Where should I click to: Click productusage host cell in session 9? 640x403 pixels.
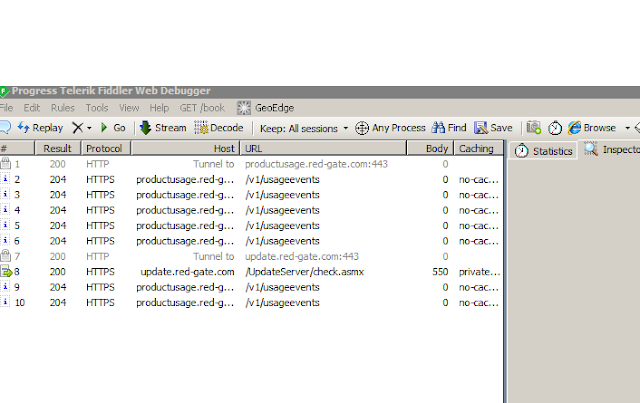pos(185,287)
